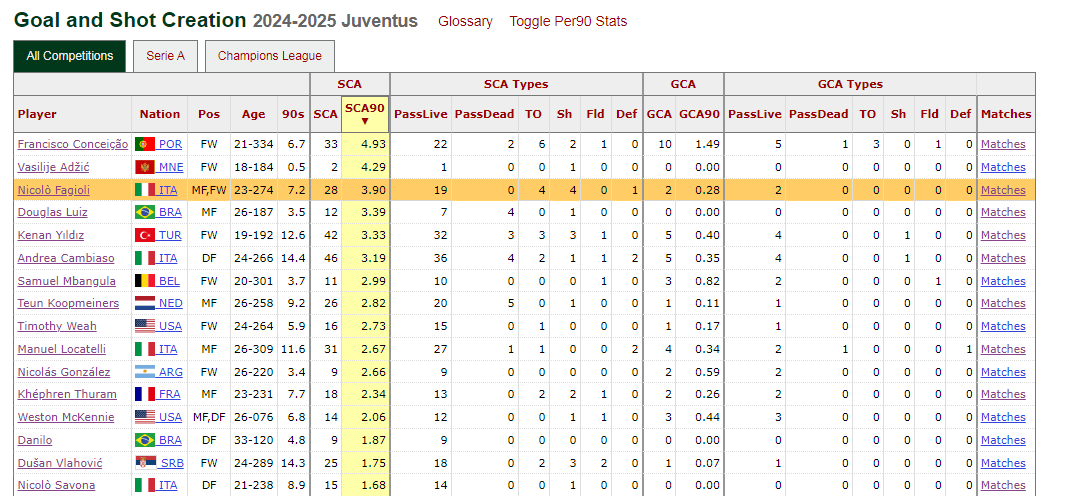This screenshot has height=496, width=1081.
Task: Open Dušan Vlahović player link
Action: coord(60,463)
